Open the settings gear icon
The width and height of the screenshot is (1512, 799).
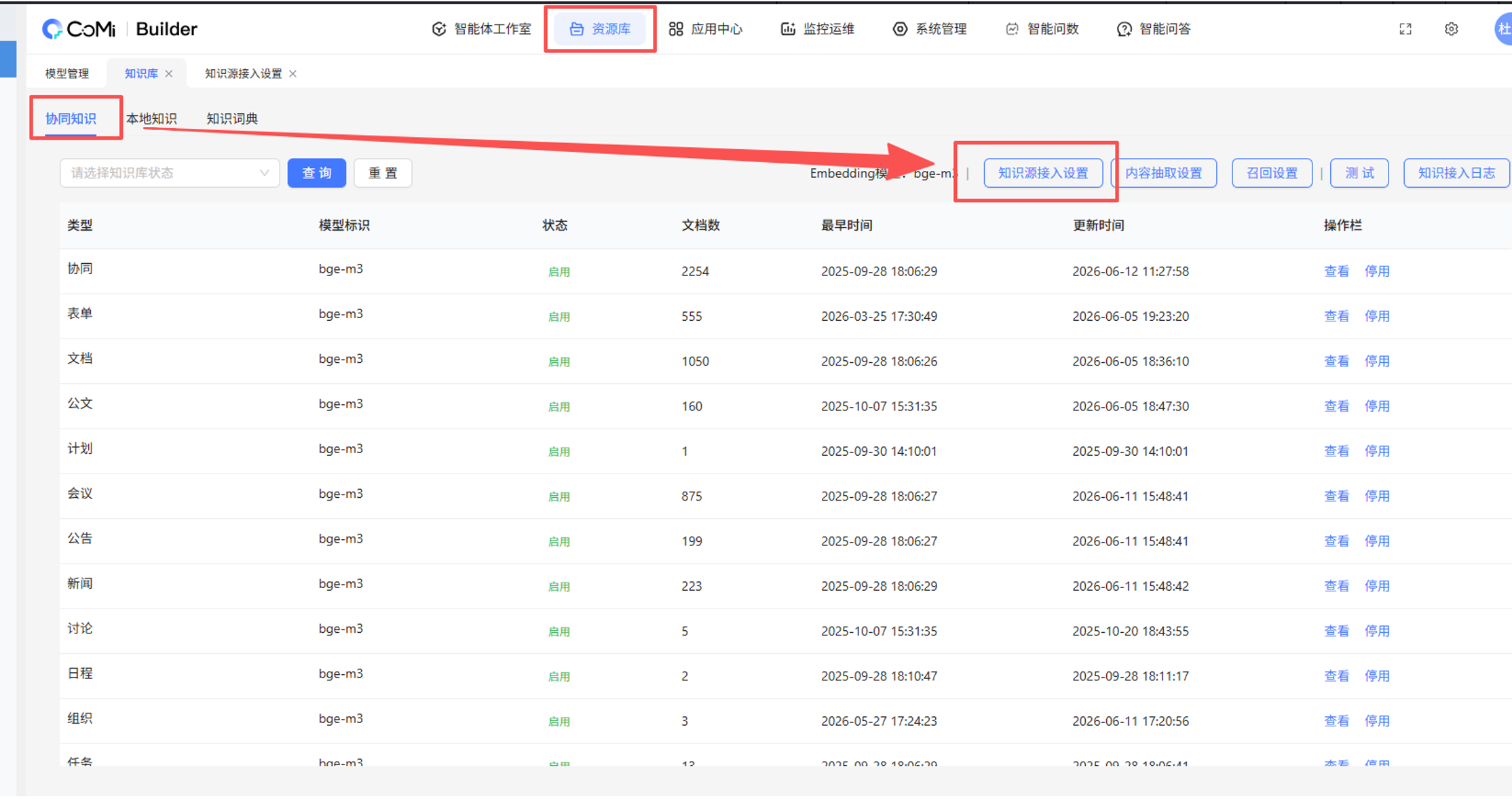1451,29
